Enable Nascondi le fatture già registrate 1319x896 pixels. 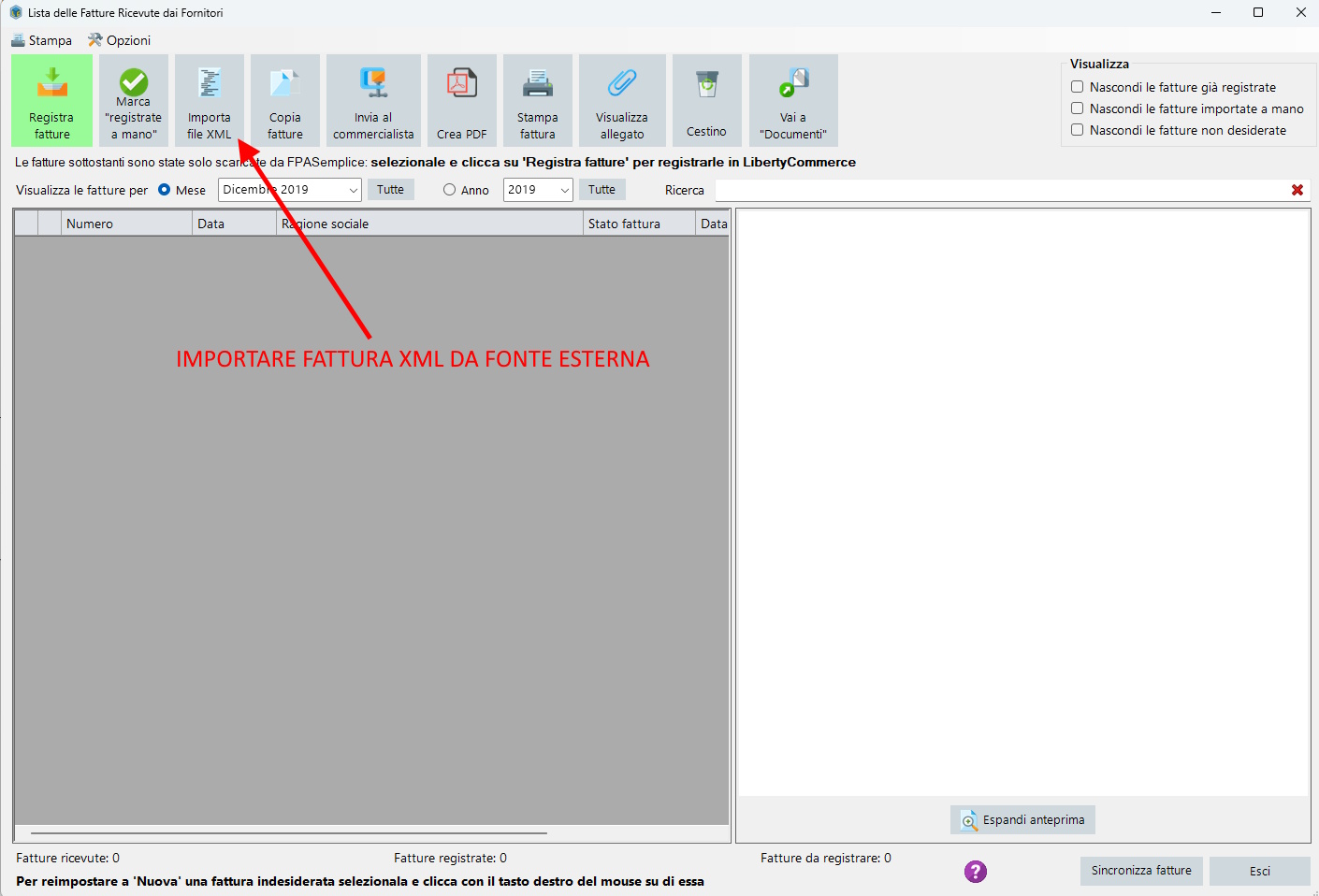pos(1078,87)
